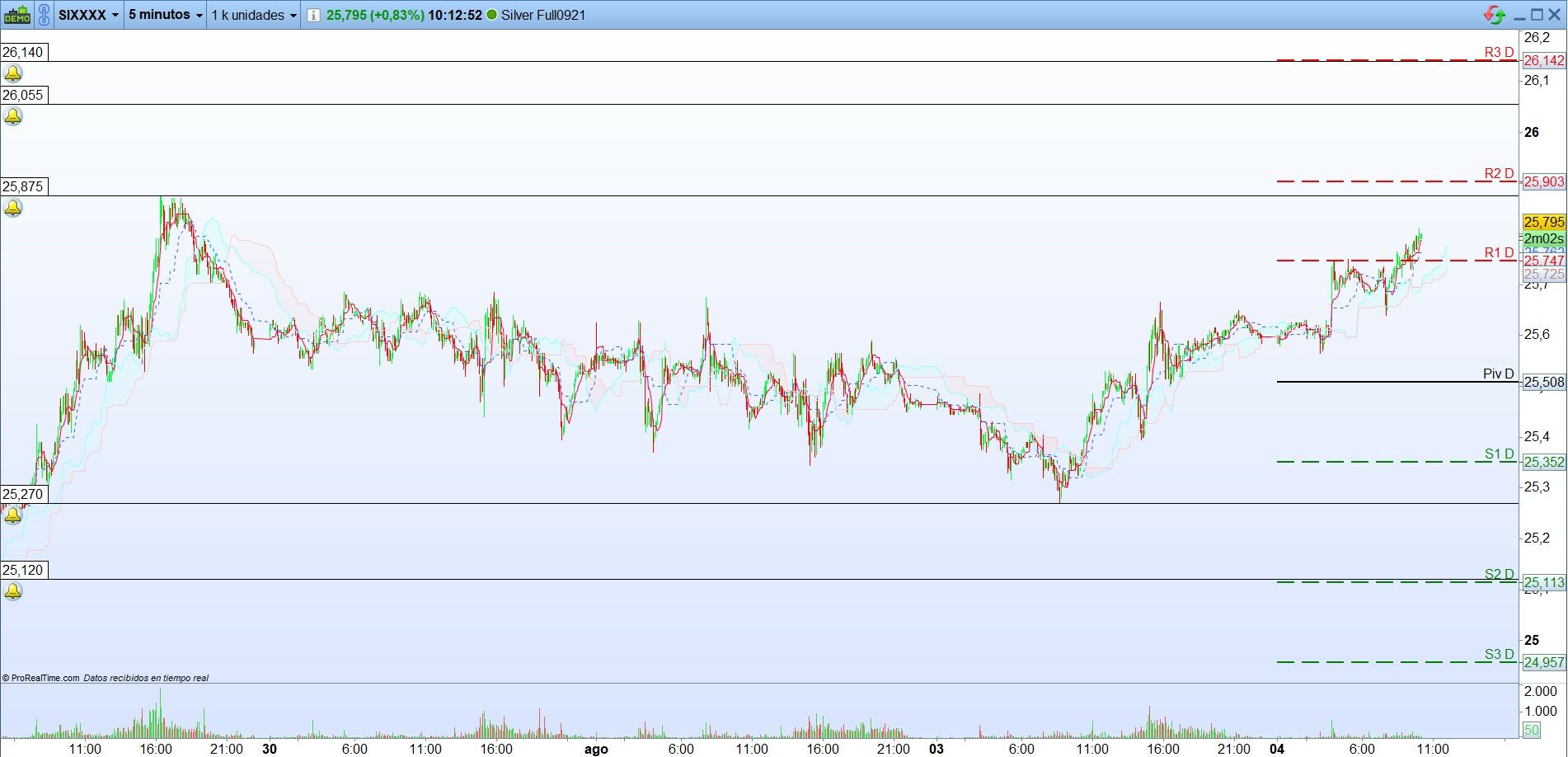Select the 25,875 alert price label
The height and width of the screenshot is (757, 1568).
[23, 186]
